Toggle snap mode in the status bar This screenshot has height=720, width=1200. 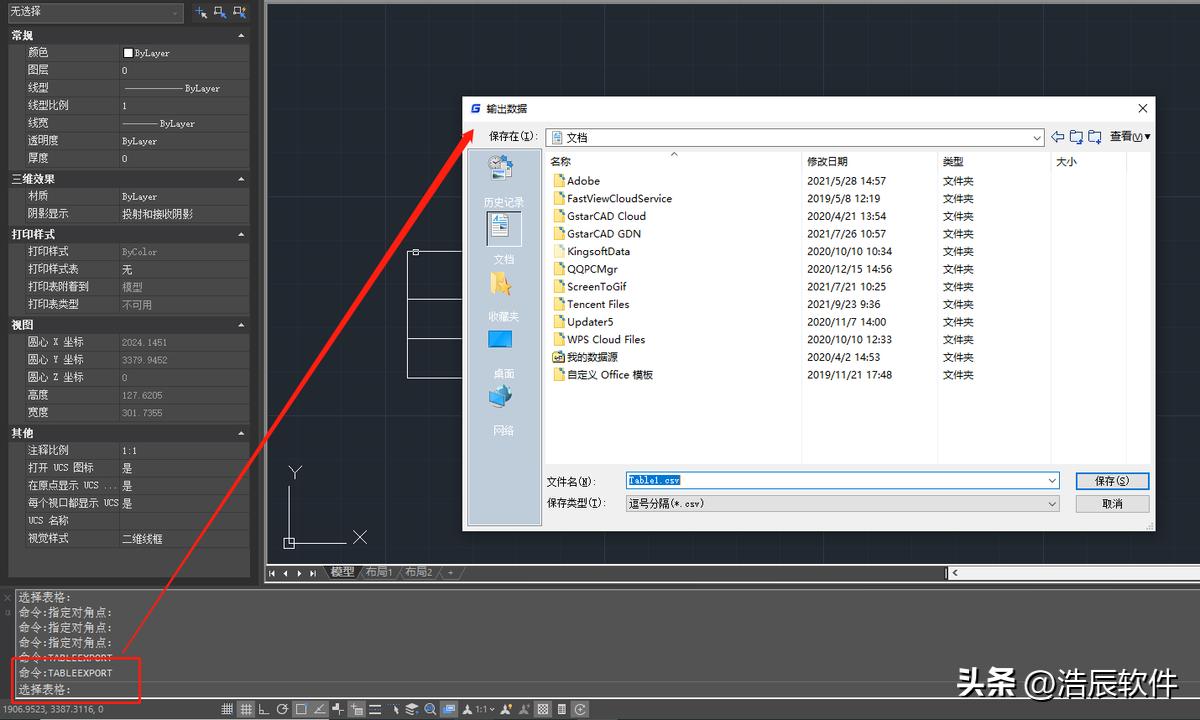(x=228, y=709)
